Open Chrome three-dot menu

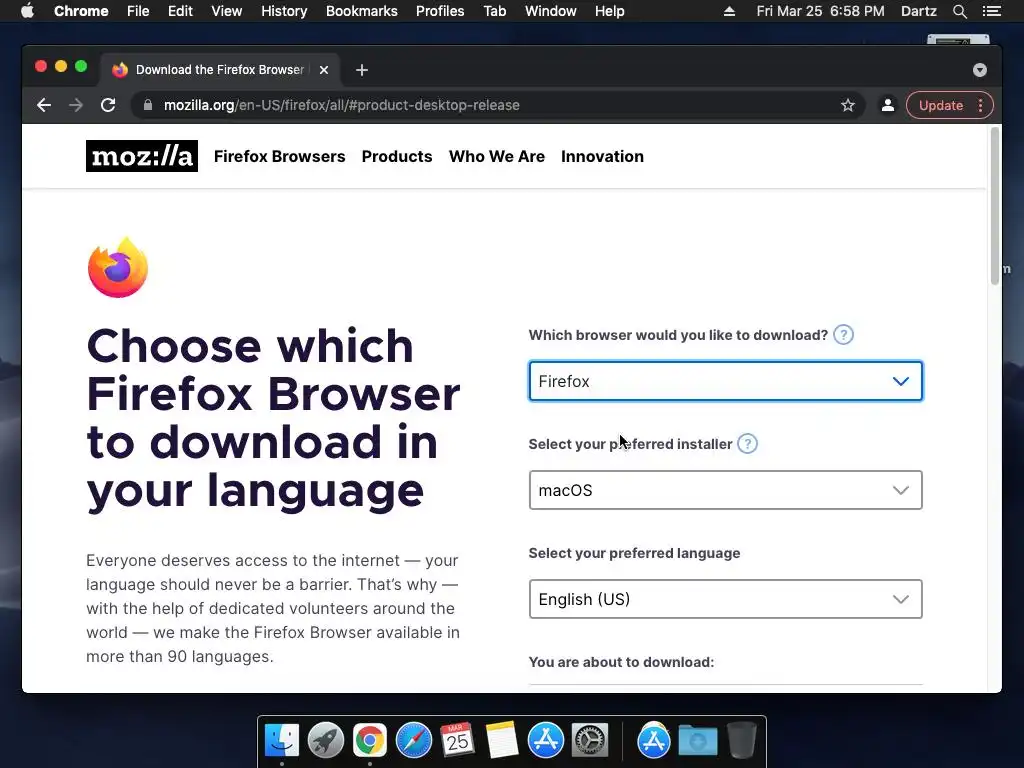click(981, 105)
